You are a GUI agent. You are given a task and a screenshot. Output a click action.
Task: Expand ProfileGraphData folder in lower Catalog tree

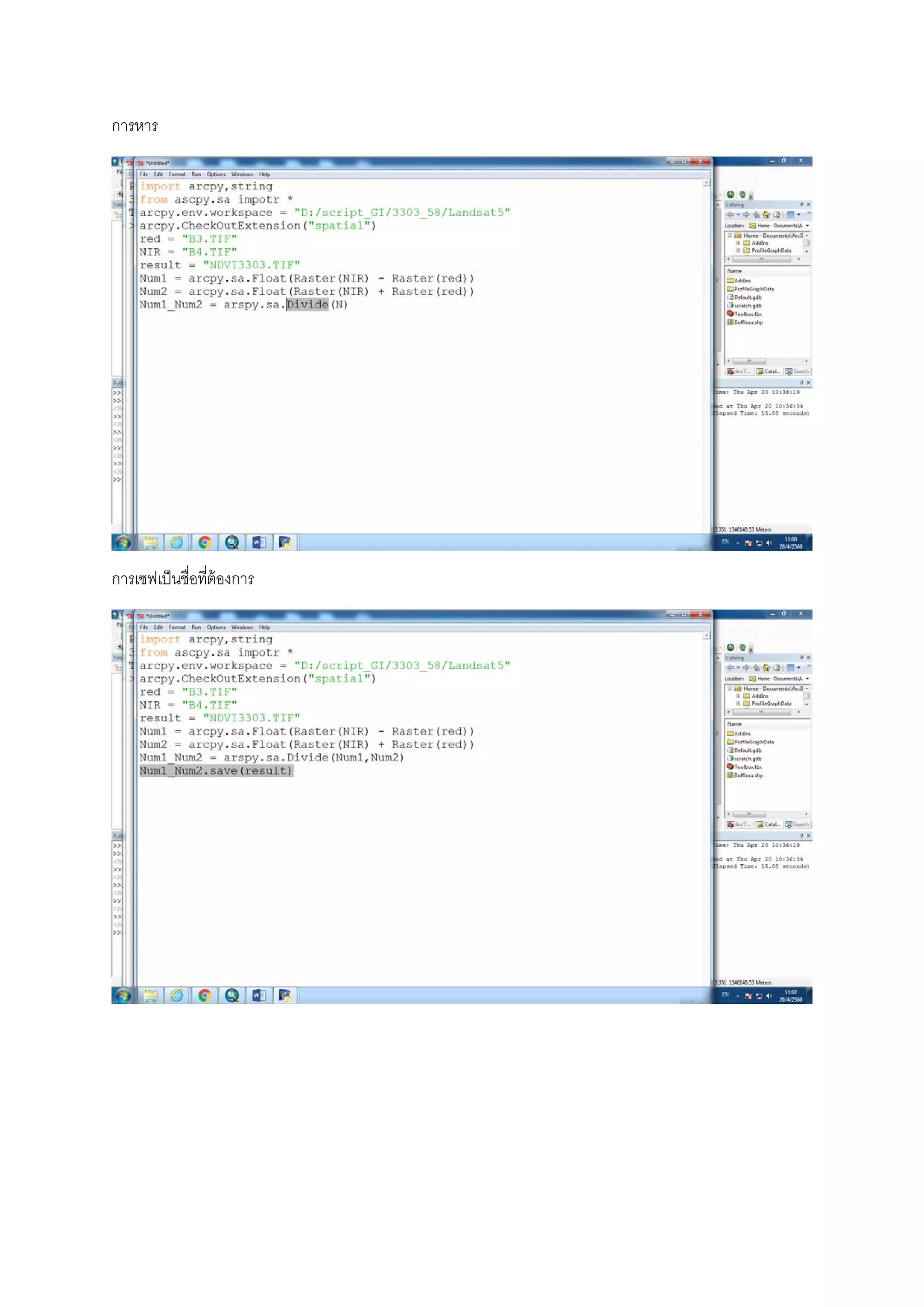click(738, 704)
